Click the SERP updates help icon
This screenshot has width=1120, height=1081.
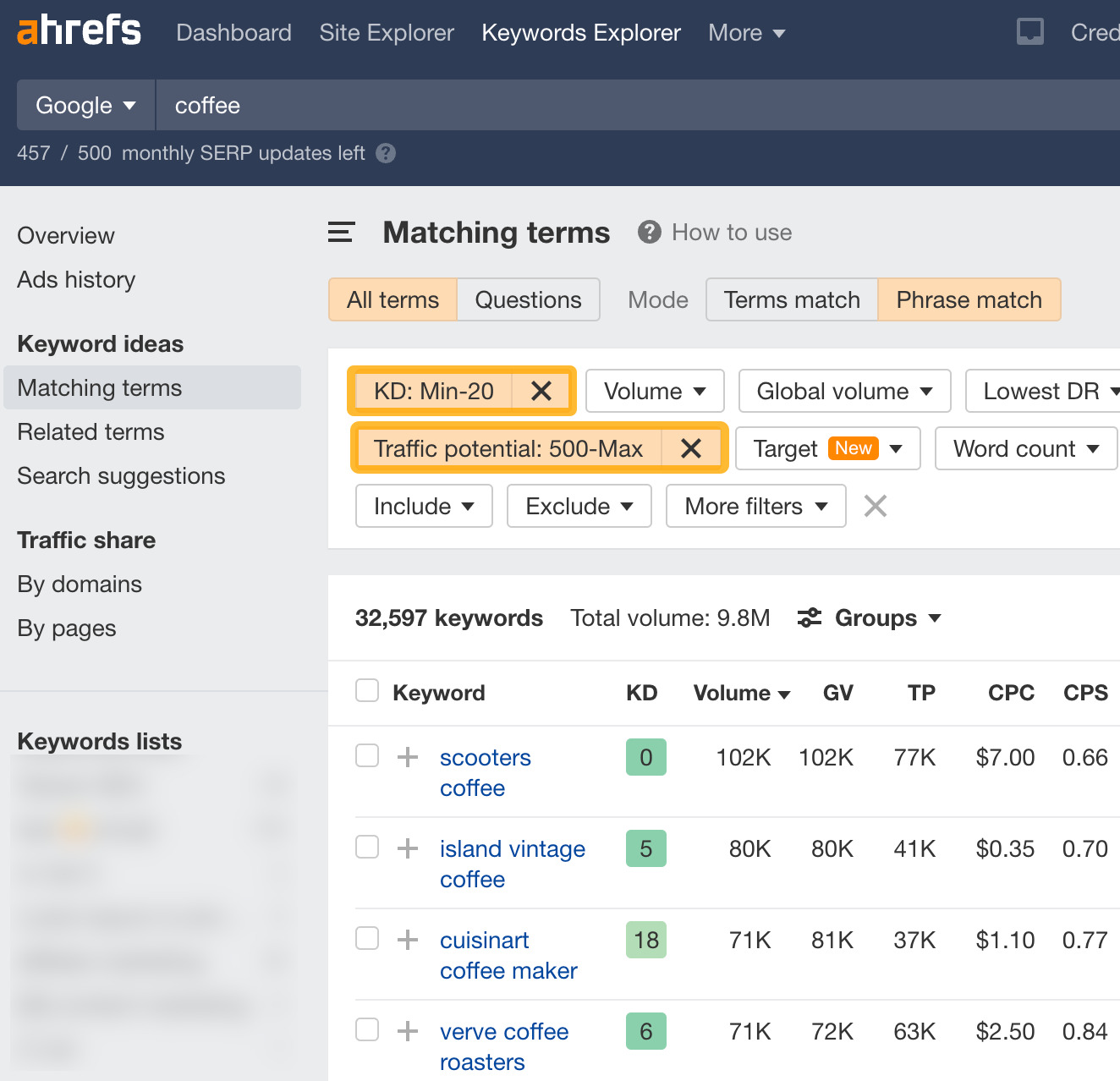[386, 153]
